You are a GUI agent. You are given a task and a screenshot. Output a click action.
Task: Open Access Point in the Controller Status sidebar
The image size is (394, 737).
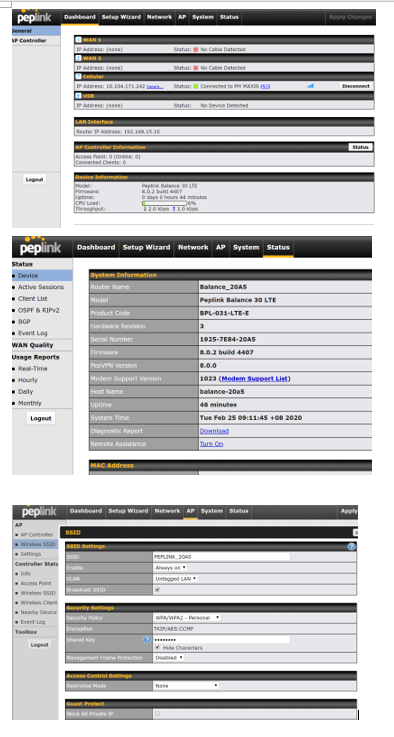36,583
